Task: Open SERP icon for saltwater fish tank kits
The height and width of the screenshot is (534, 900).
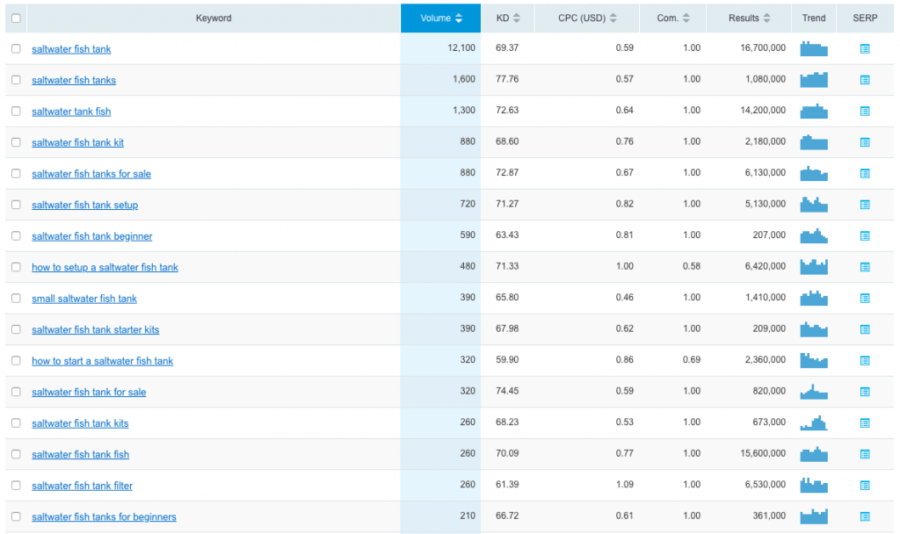Action: point(864,423)
